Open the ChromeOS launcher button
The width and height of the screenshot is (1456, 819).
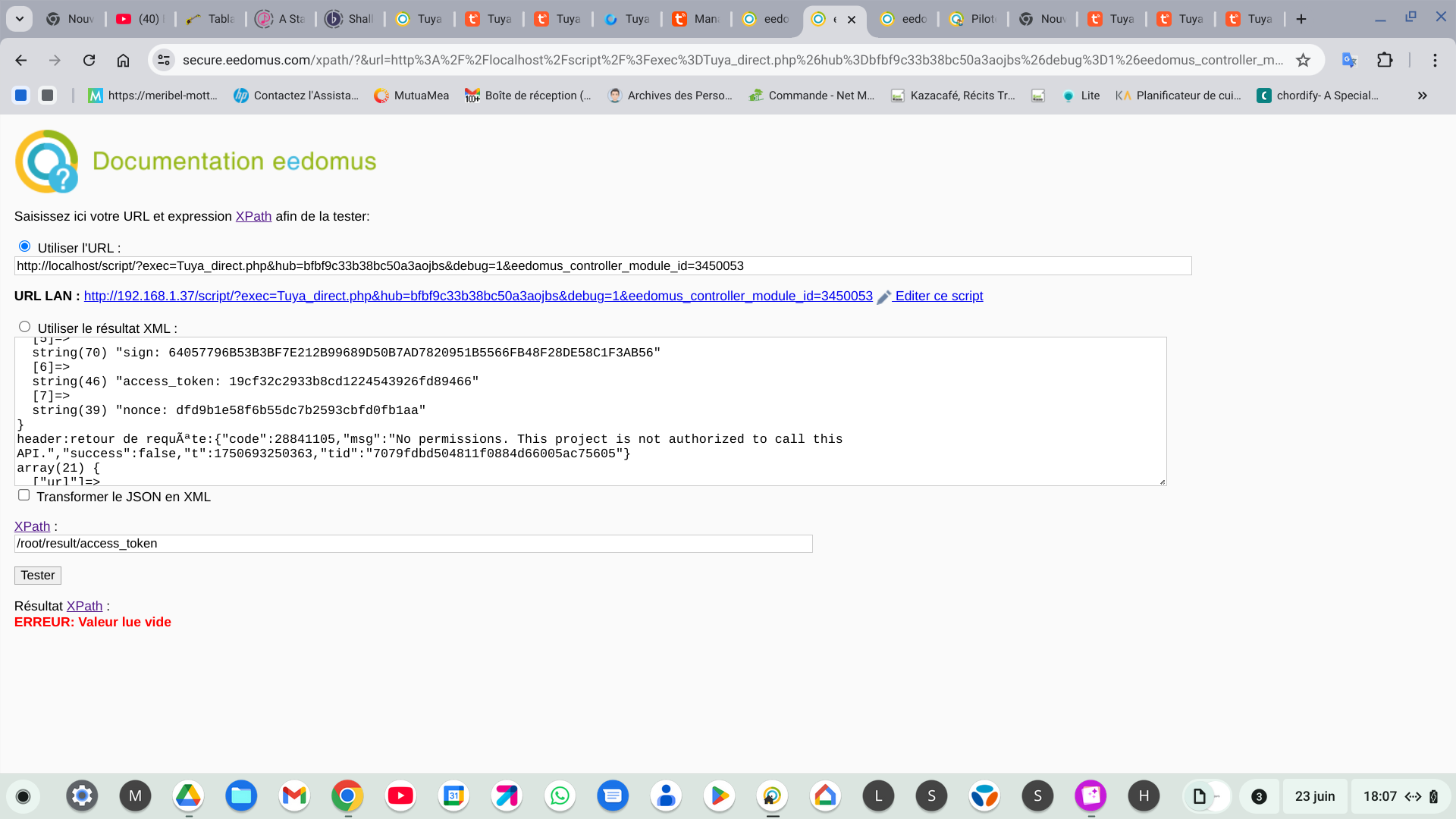point(23,796)
